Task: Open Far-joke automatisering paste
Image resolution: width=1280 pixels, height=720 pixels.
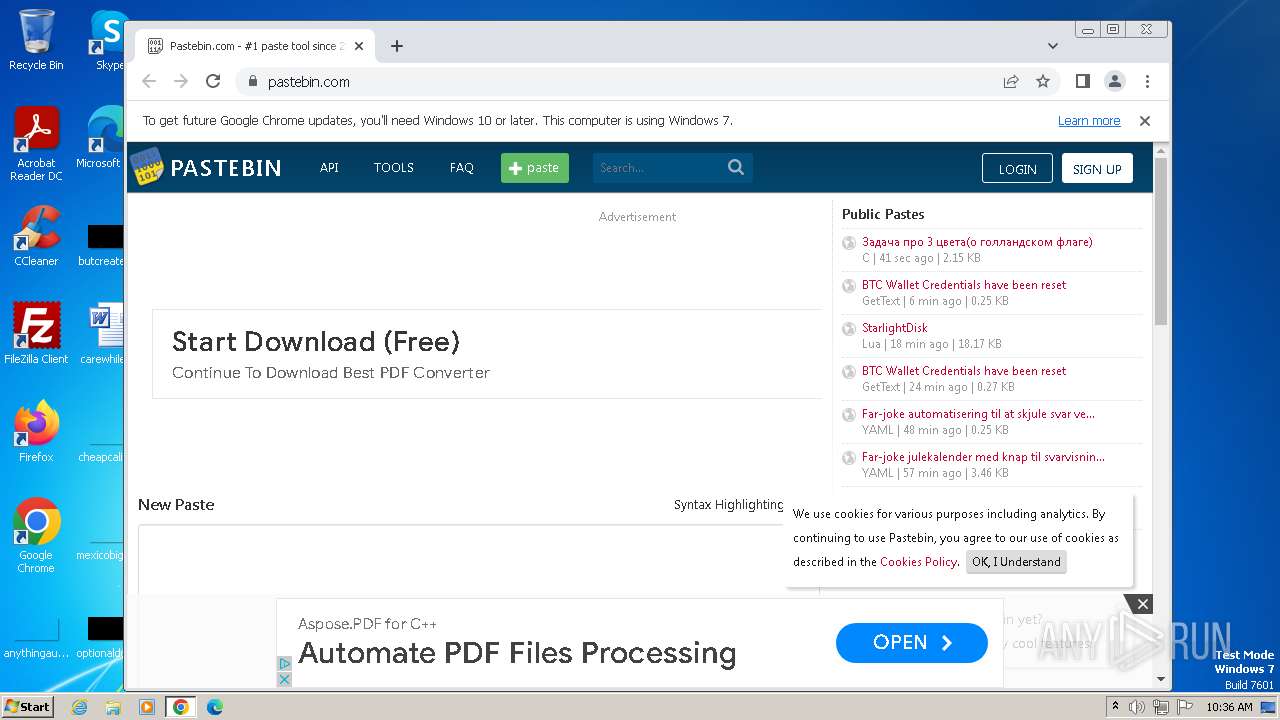Action: (x=978, y=414)
